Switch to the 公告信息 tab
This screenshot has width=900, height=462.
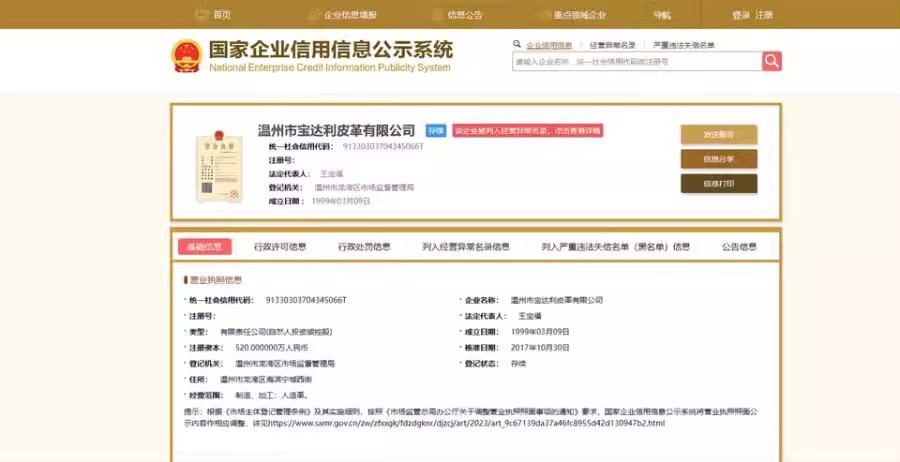point(739,247)
